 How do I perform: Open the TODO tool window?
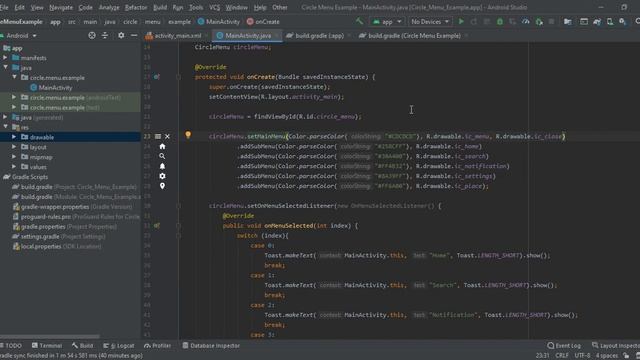pos(11,346)
